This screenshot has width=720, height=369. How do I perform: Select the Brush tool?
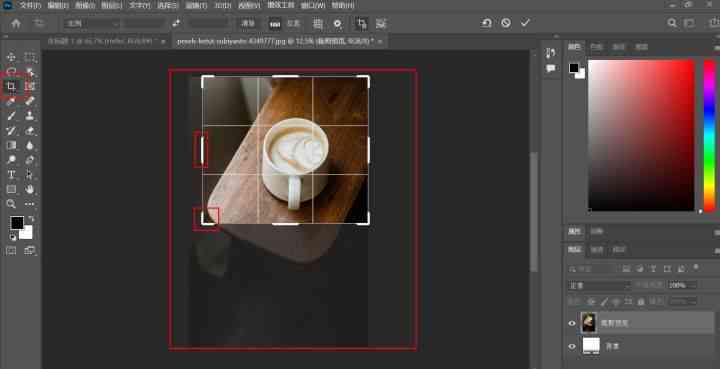[x=11, y=116]
